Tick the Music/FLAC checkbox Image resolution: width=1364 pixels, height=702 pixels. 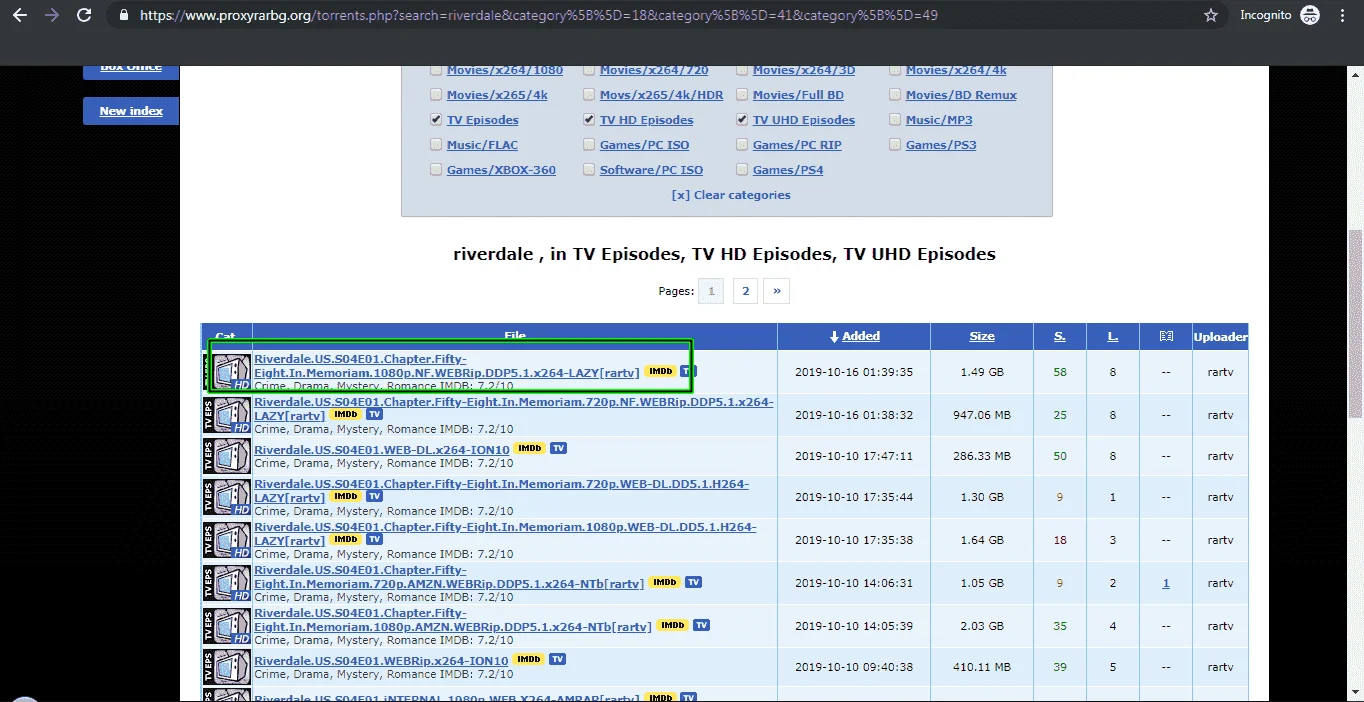point(436,145)
